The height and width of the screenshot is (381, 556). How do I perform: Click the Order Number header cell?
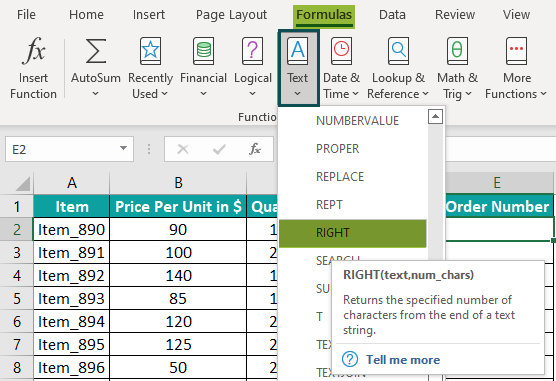(x=499, y=206)
